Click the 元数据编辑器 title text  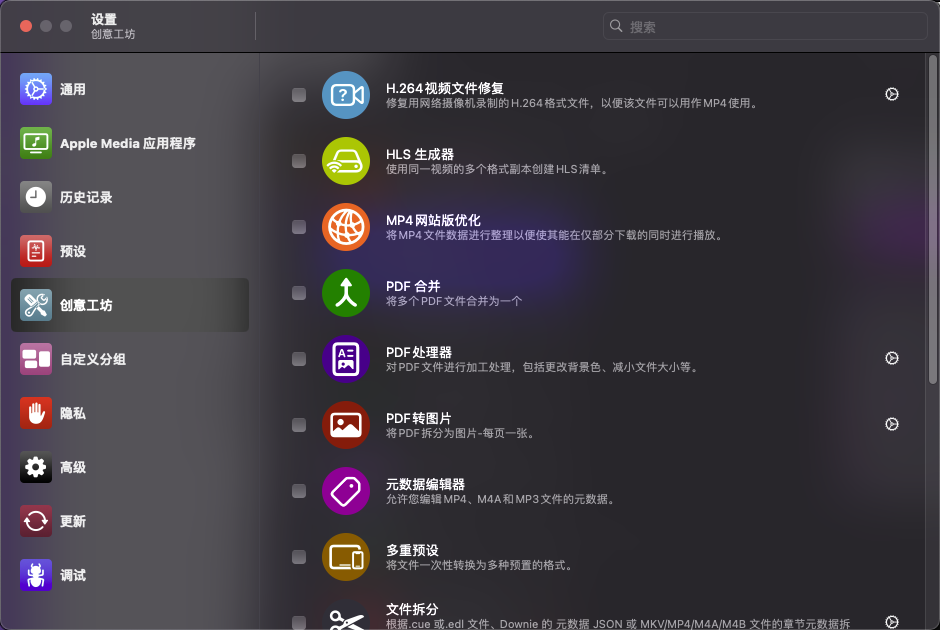[425, 484]
